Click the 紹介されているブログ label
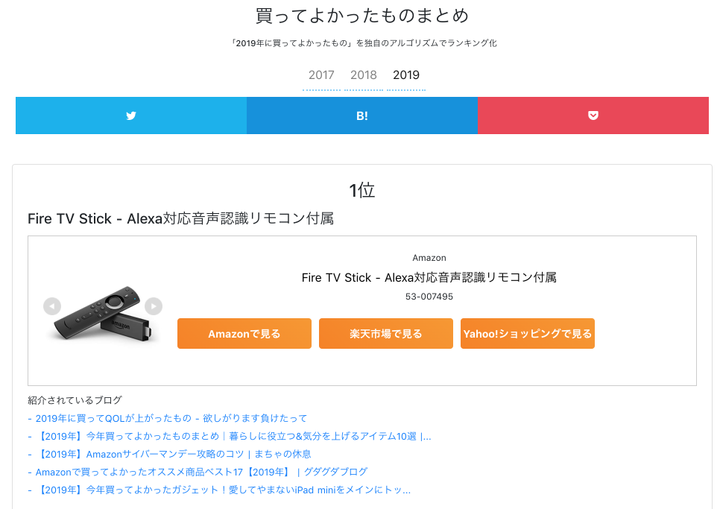The image size is (720, 509). 75,400
